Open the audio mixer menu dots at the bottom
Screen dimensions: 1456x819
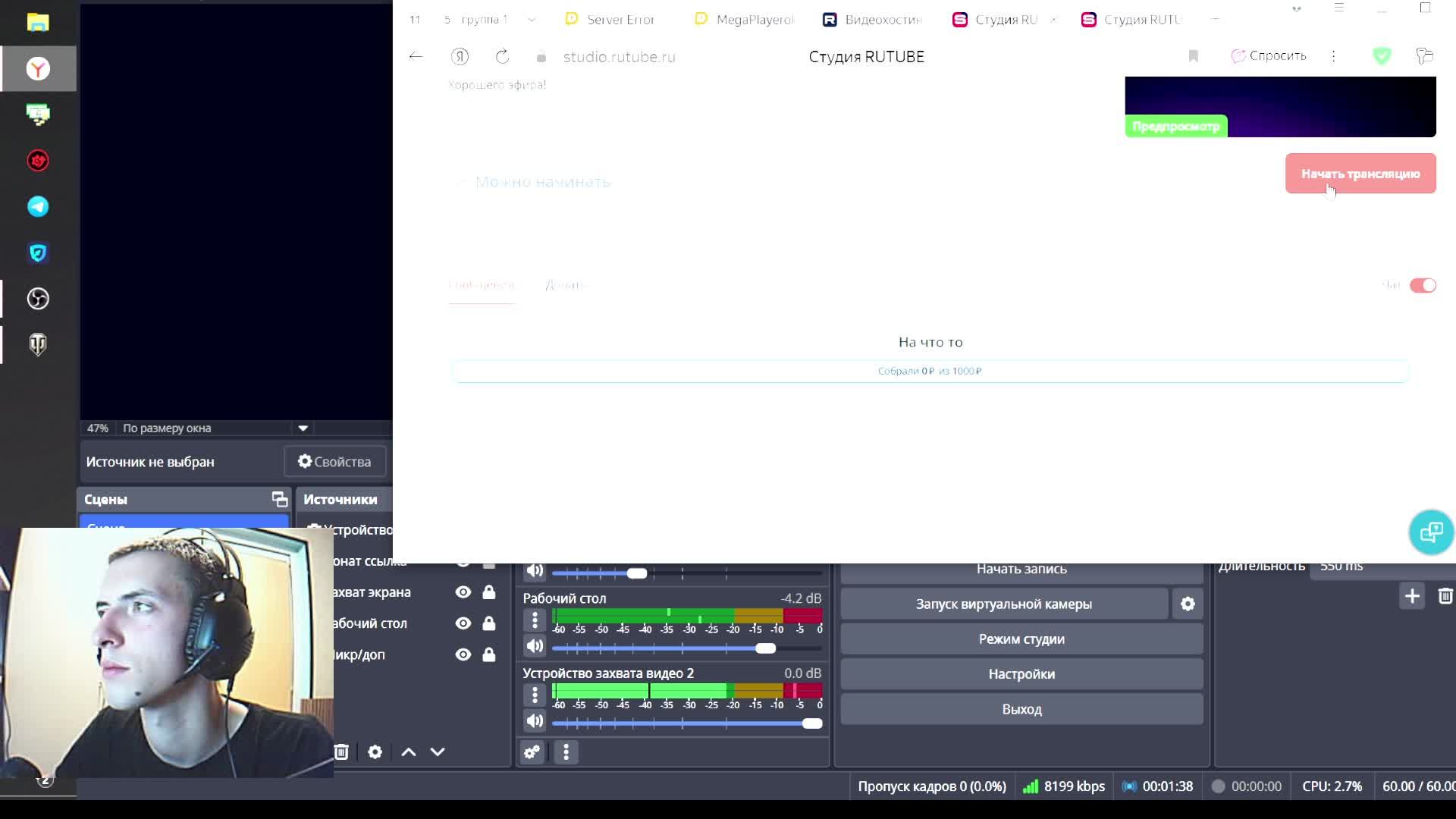tap(566, 752)
